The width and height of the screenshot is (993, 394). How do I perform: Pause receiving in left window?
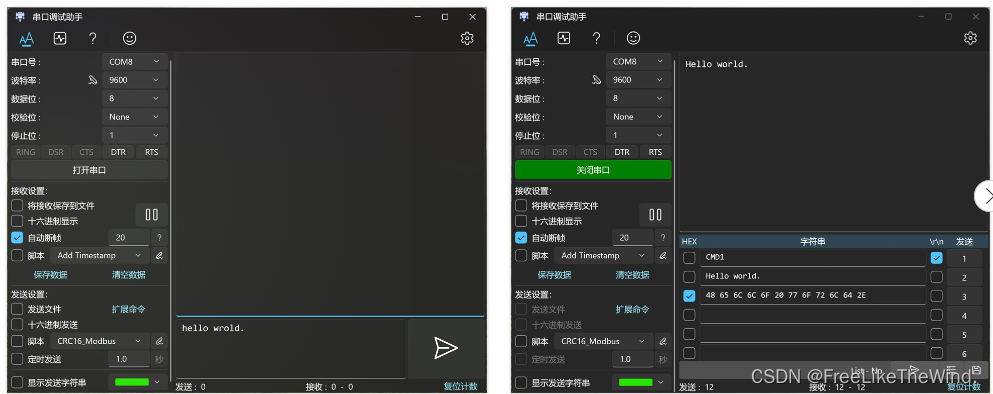[x=152, y=215]
